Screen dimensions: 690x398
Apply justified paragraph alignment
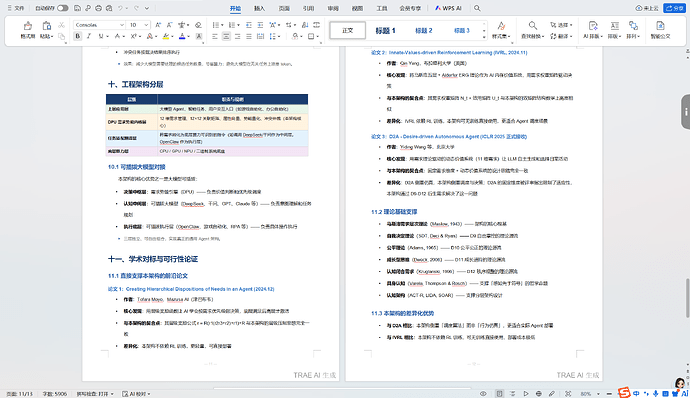249,37
